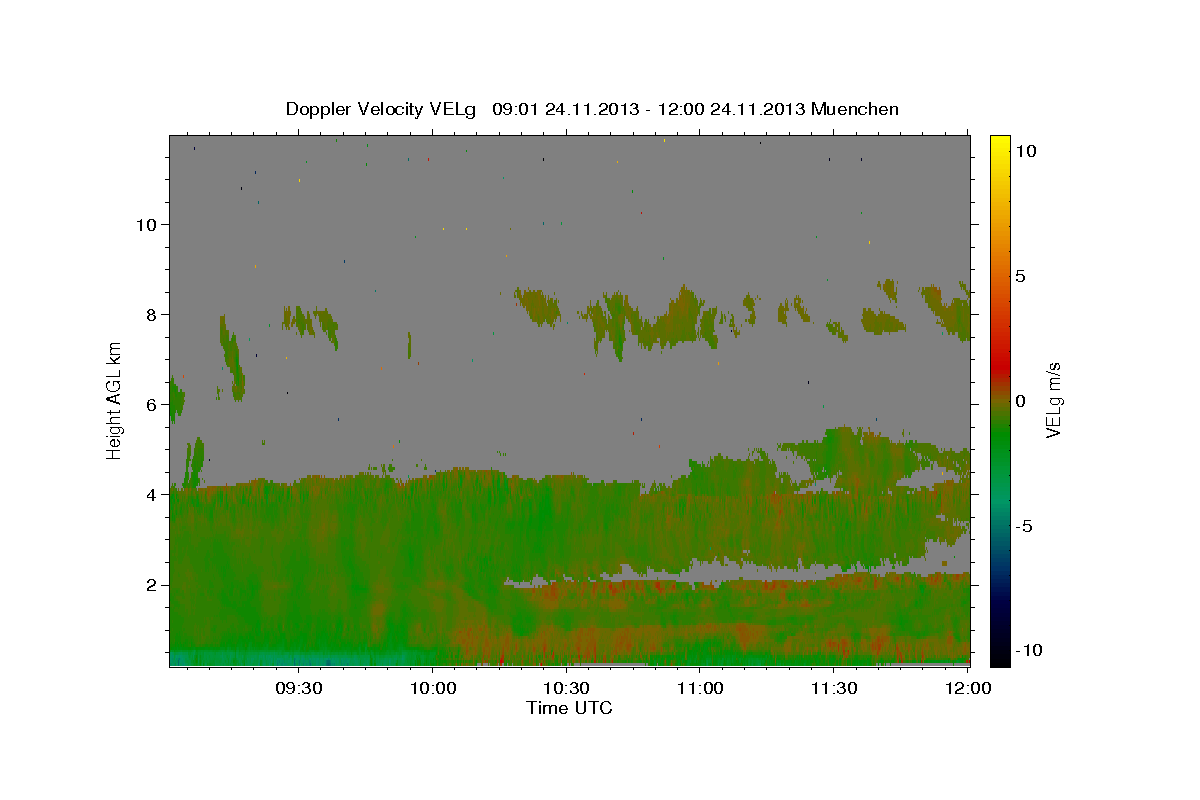Click the 'Time UTC' axis label

pyautogui.click(x=569, y=708)
